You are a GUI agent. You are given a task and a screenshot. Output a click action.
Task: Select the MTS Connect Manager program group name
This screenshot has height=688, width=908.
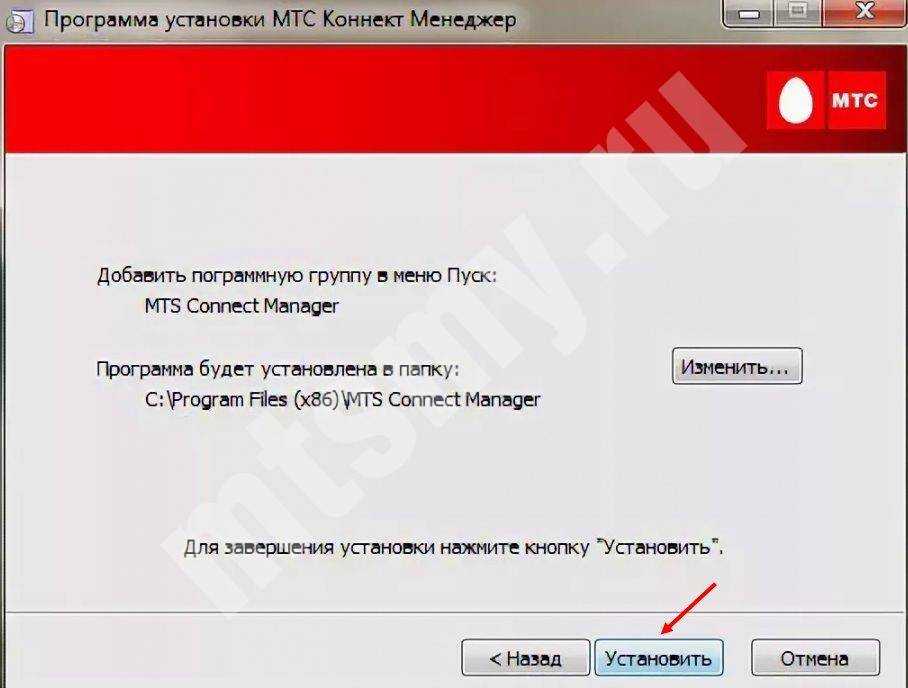point(241,306)
